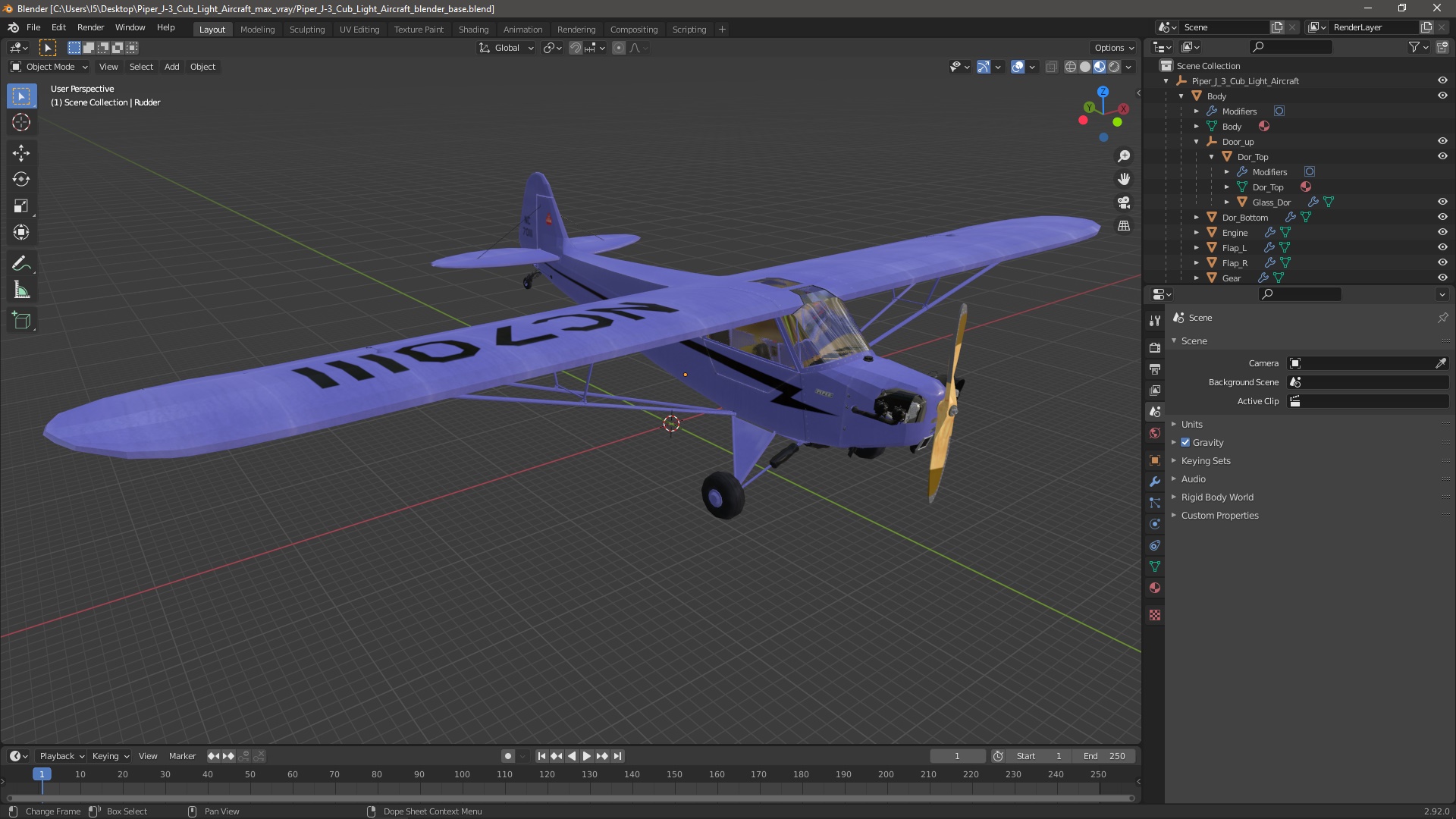1456x819 pixels.
Task: Open the Material properties tab
Action: 1155,588
